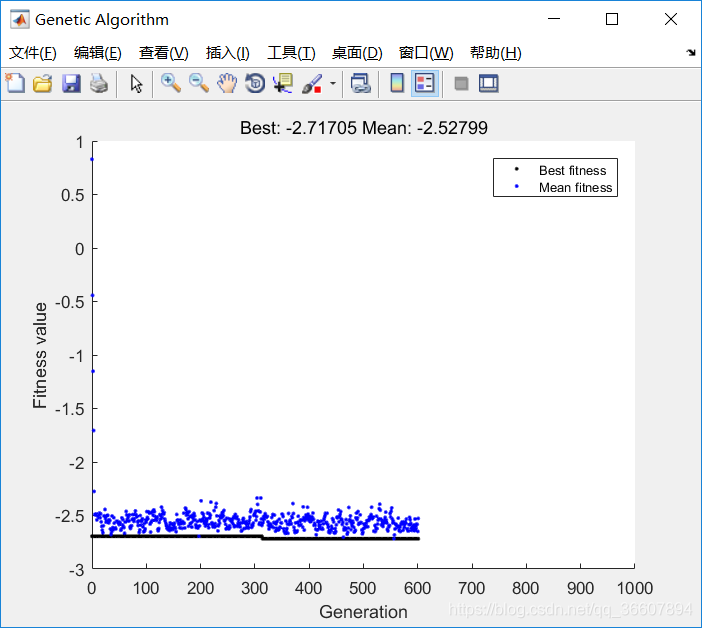Save figure with floppy disk icon
702x628 pixels.
click(71, 84)
